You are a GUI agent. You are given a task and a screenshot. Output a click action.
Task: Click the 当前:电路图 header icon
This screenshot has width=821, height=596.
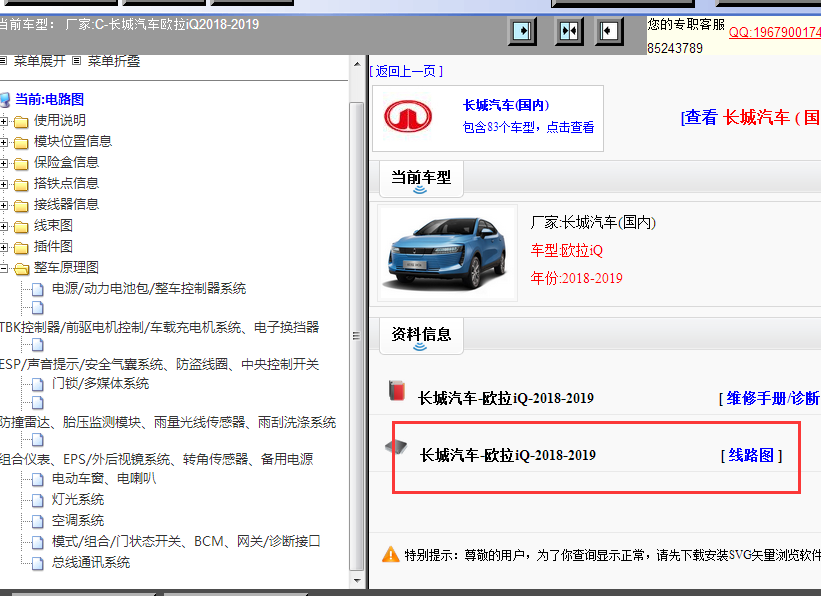click(5, 100)
